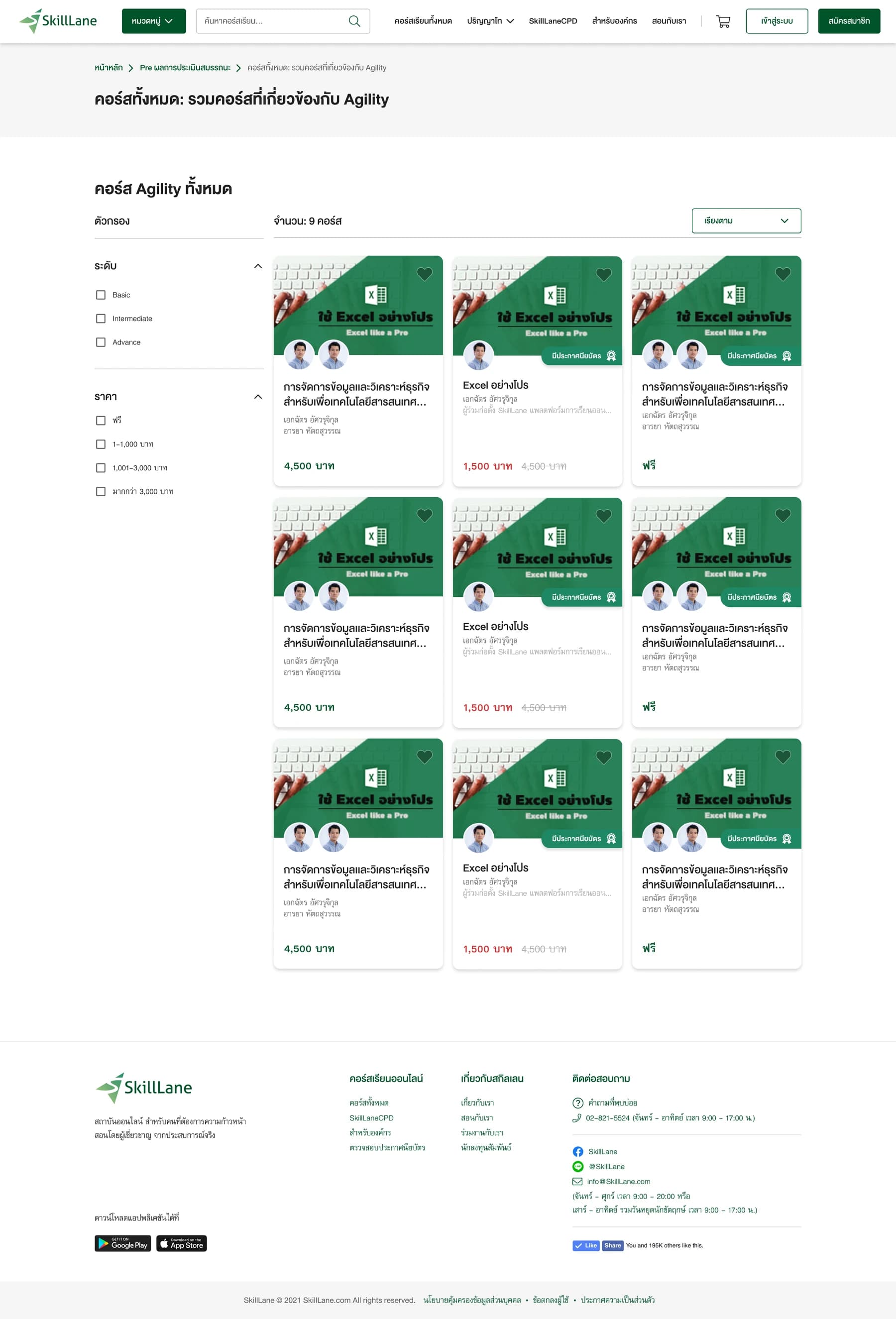Click the Facebook Like button

pos(586,1245)
